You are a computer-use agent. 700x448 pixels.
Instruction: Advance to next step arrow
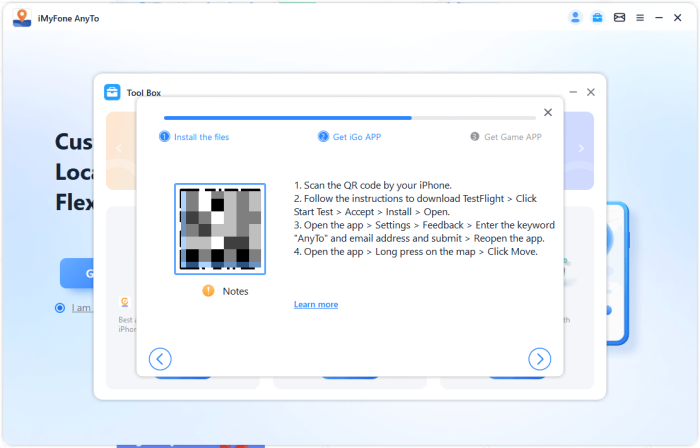(540, 359)
